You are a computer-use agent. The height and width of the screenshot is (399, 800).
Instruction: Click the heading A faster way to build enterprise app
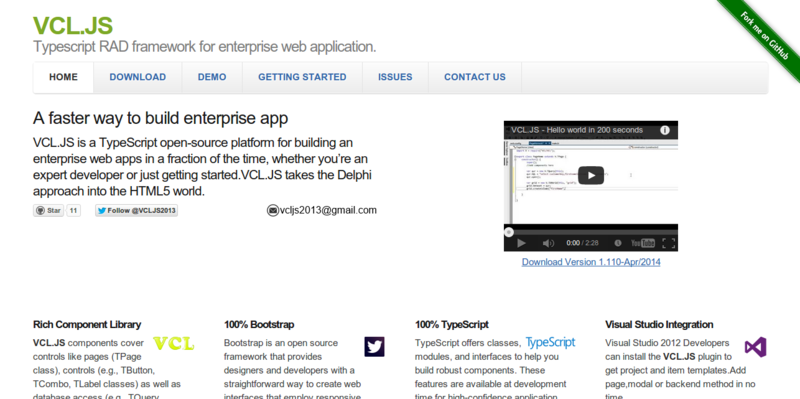pos(161,118)
